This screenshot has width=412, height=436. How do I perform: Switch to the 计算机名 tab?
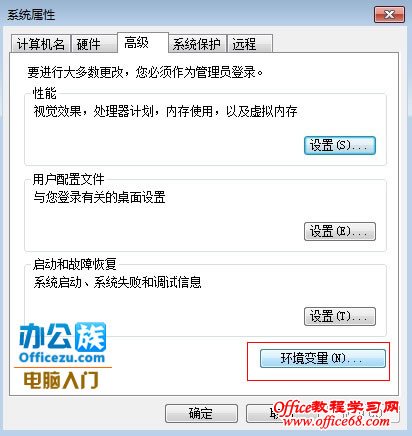click(41, 44)
